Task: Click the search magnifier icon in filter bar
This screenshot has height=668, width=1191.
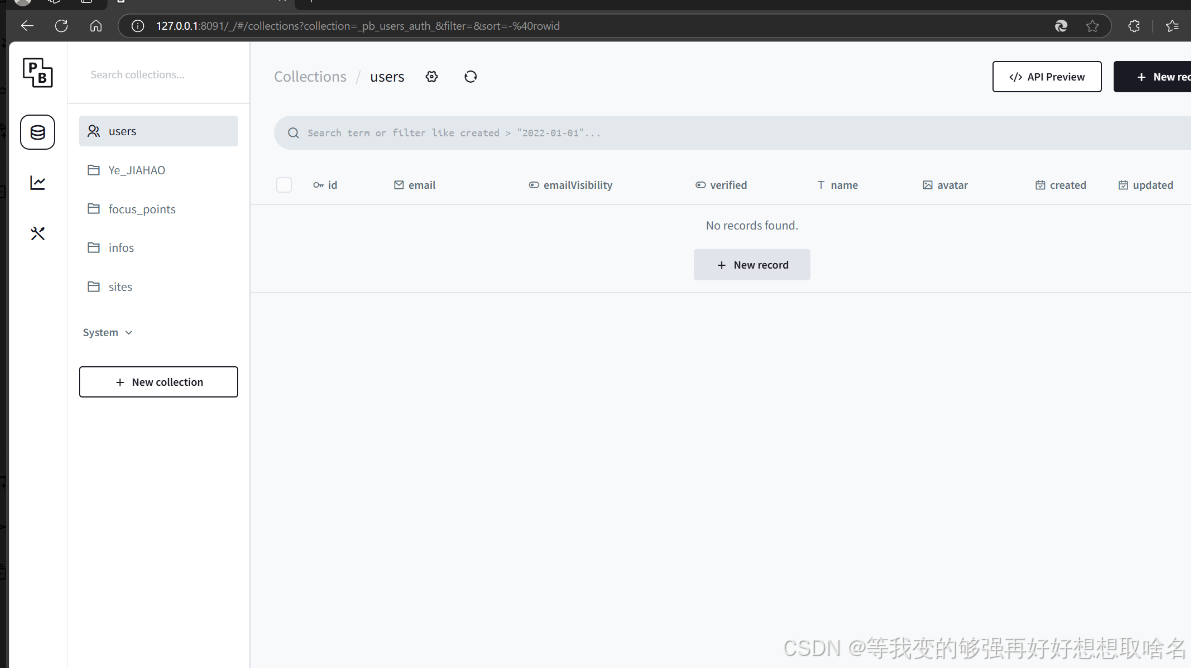Action: 293,133
